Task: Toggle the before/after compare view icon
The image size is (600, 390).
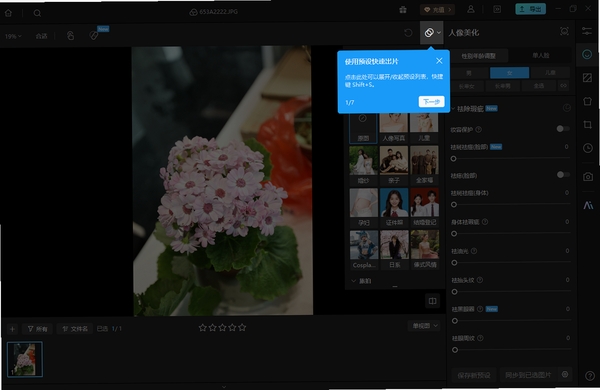Action: pos(432,301)
